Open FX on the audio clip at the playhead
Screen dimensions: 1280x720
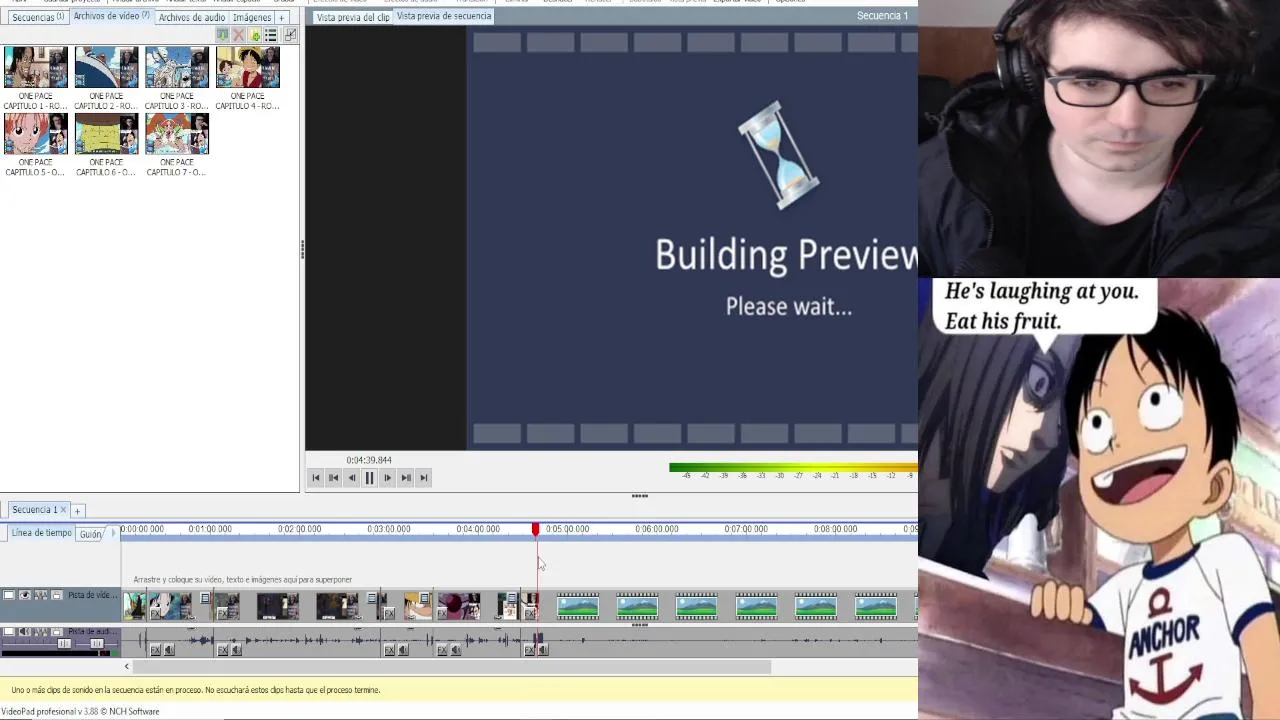pyautogui.click(x=529, y=650)
